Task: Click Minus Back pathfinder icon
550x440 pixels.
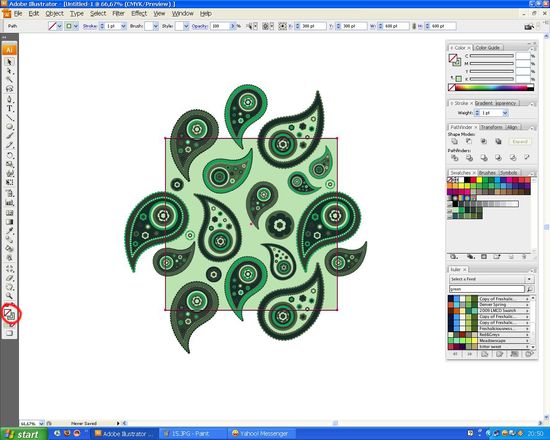Action: (x=527, y=158)
